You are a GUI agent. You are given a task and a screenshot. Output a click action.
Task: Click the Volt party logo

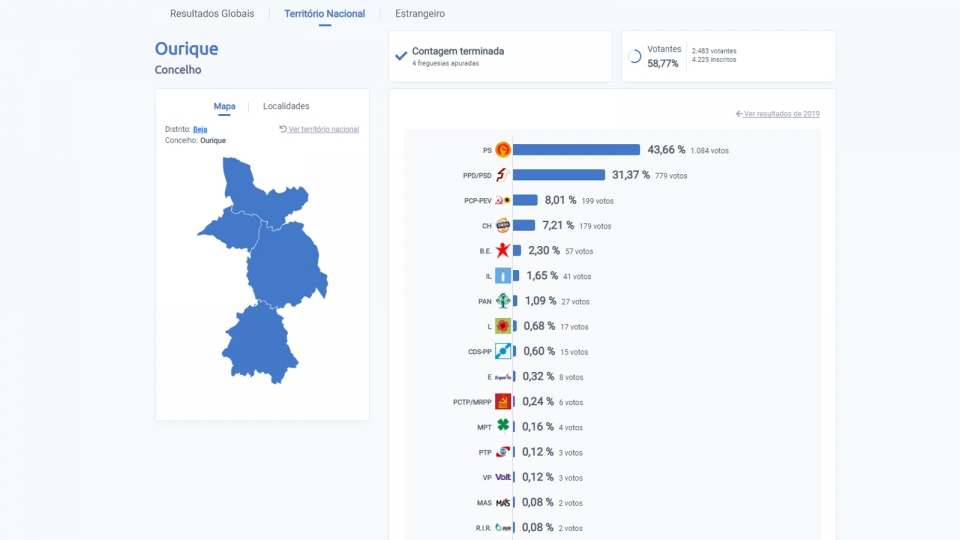coord(503,477)
